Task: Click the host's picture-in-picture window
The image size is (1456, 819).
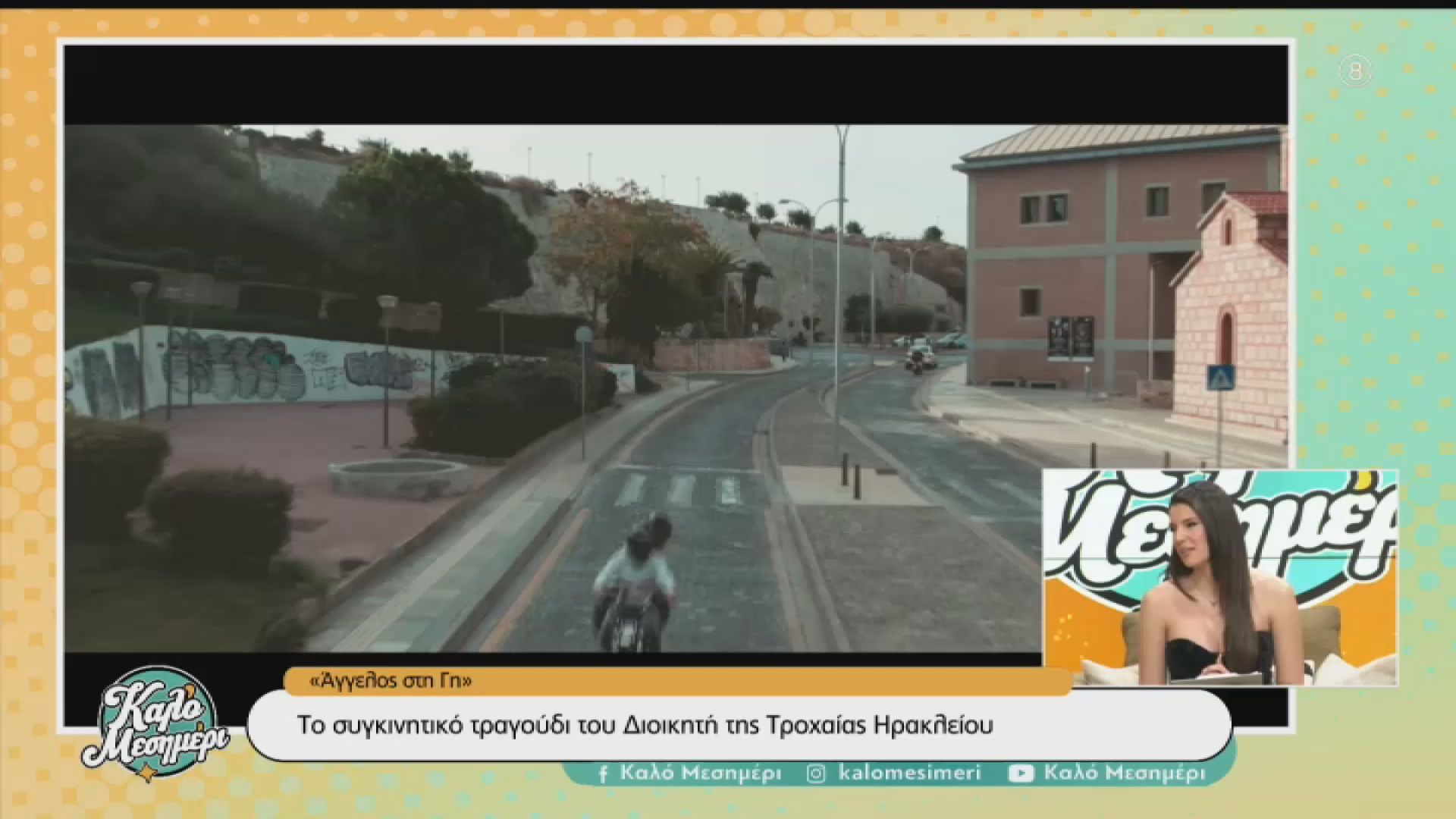Action: [1219, 578]
